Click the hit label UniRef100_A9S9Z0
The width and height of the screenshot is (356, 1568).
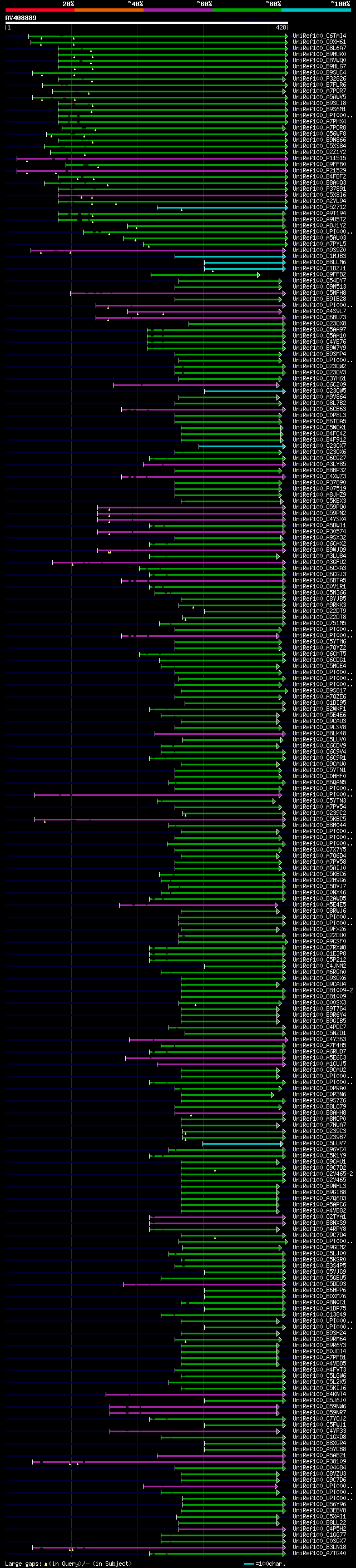click(319, 250)
